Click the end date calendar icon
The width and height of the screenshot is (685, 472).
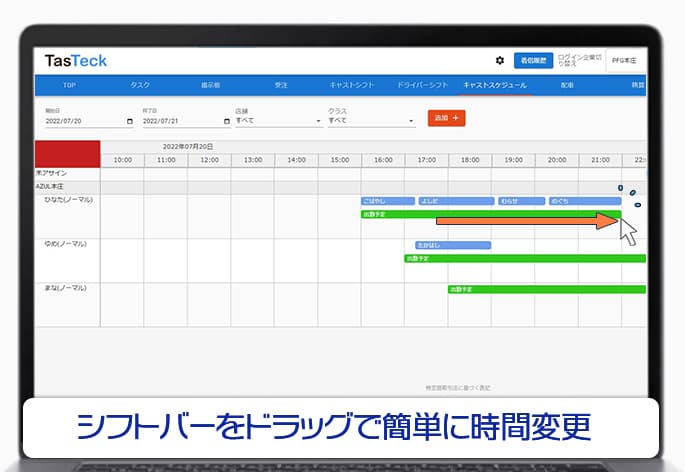227,121
